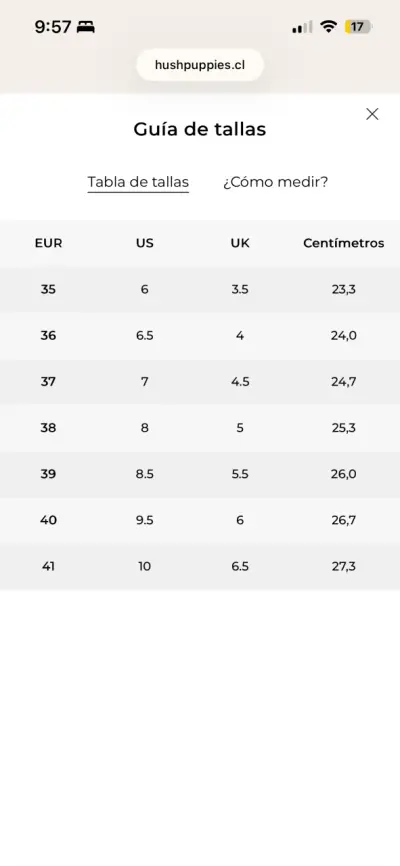Tap US size 9.5 cell
This screenshot has height=866, width=400.
(x=144, y=520)
